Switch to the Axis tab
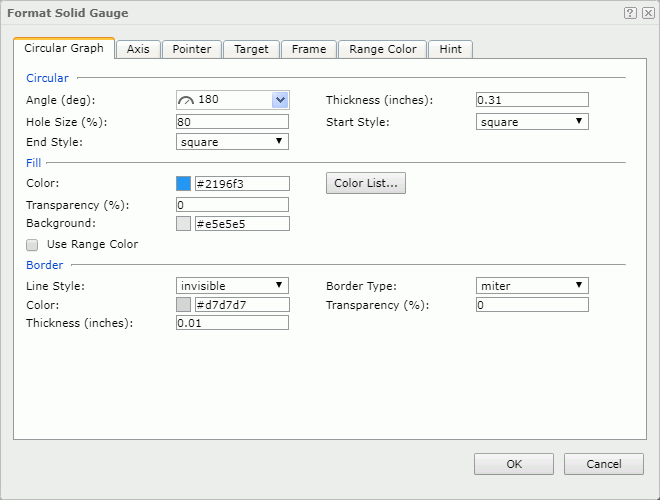This screenshot has height=500, width=660. [138, 49]
